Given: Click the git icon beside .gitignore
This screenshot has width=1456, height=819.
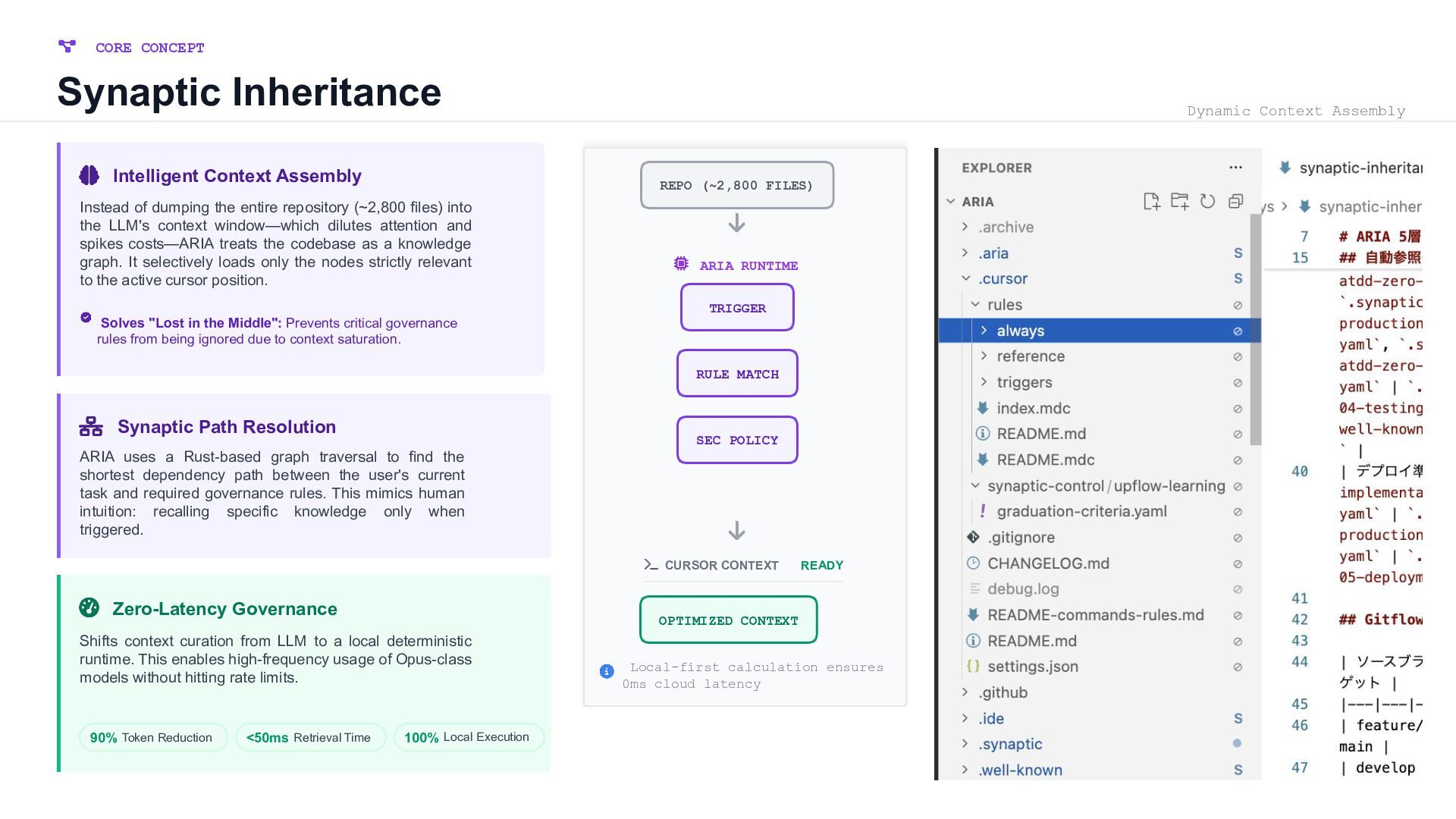Looking at the screenshot, I should tap(973, 537).
